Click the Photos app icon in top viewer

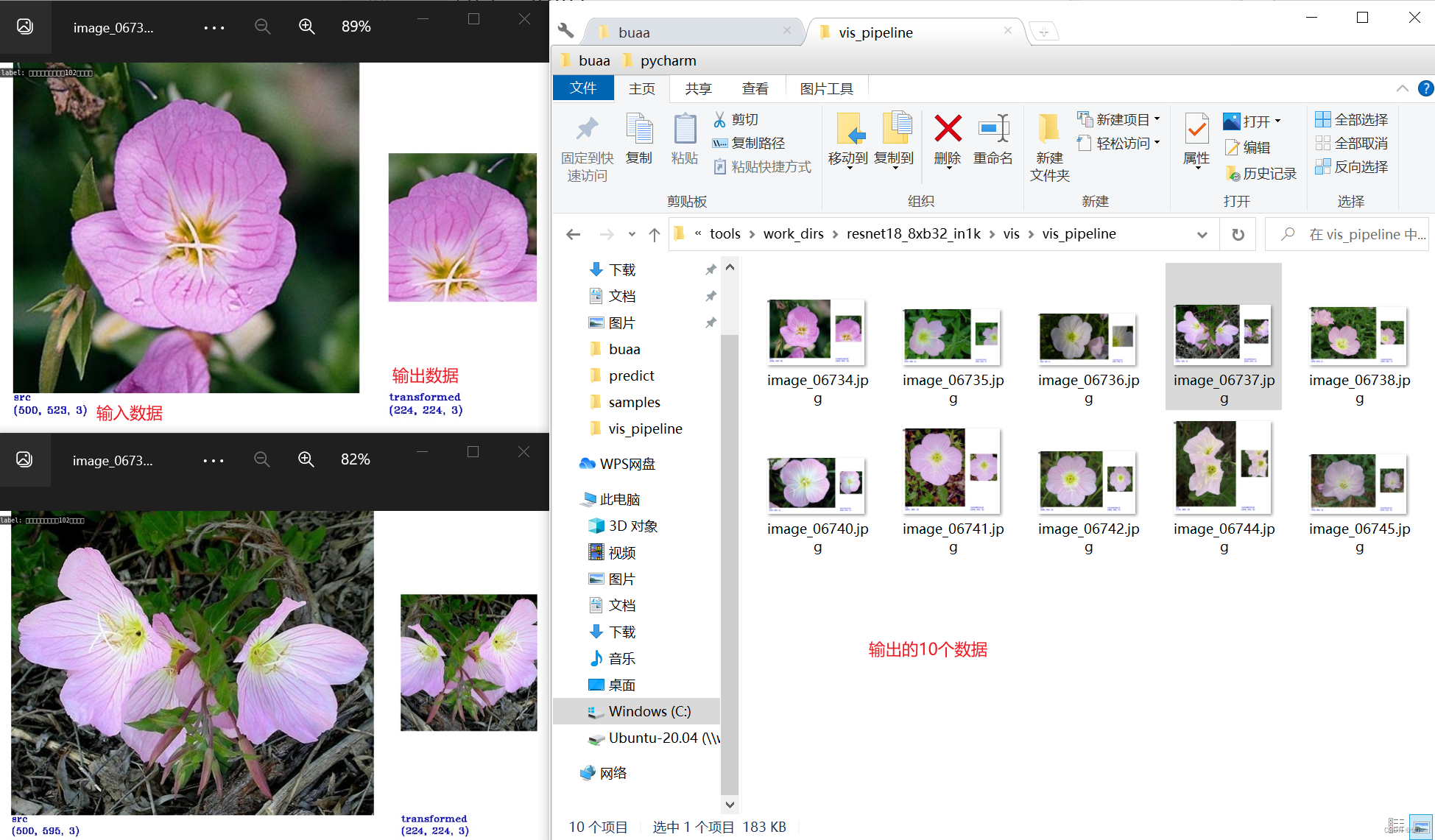[25, 27]
